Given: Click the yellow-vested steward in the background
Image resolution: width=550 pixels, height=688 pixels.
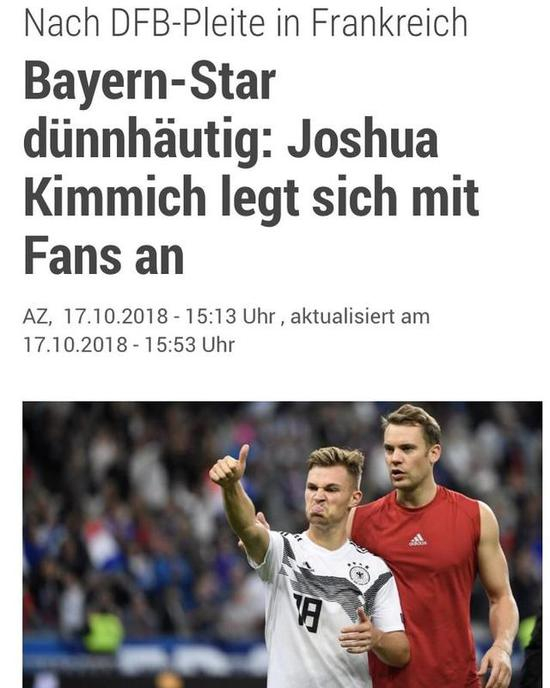Looking at the screenshot, I should click(x=104, y=630).
